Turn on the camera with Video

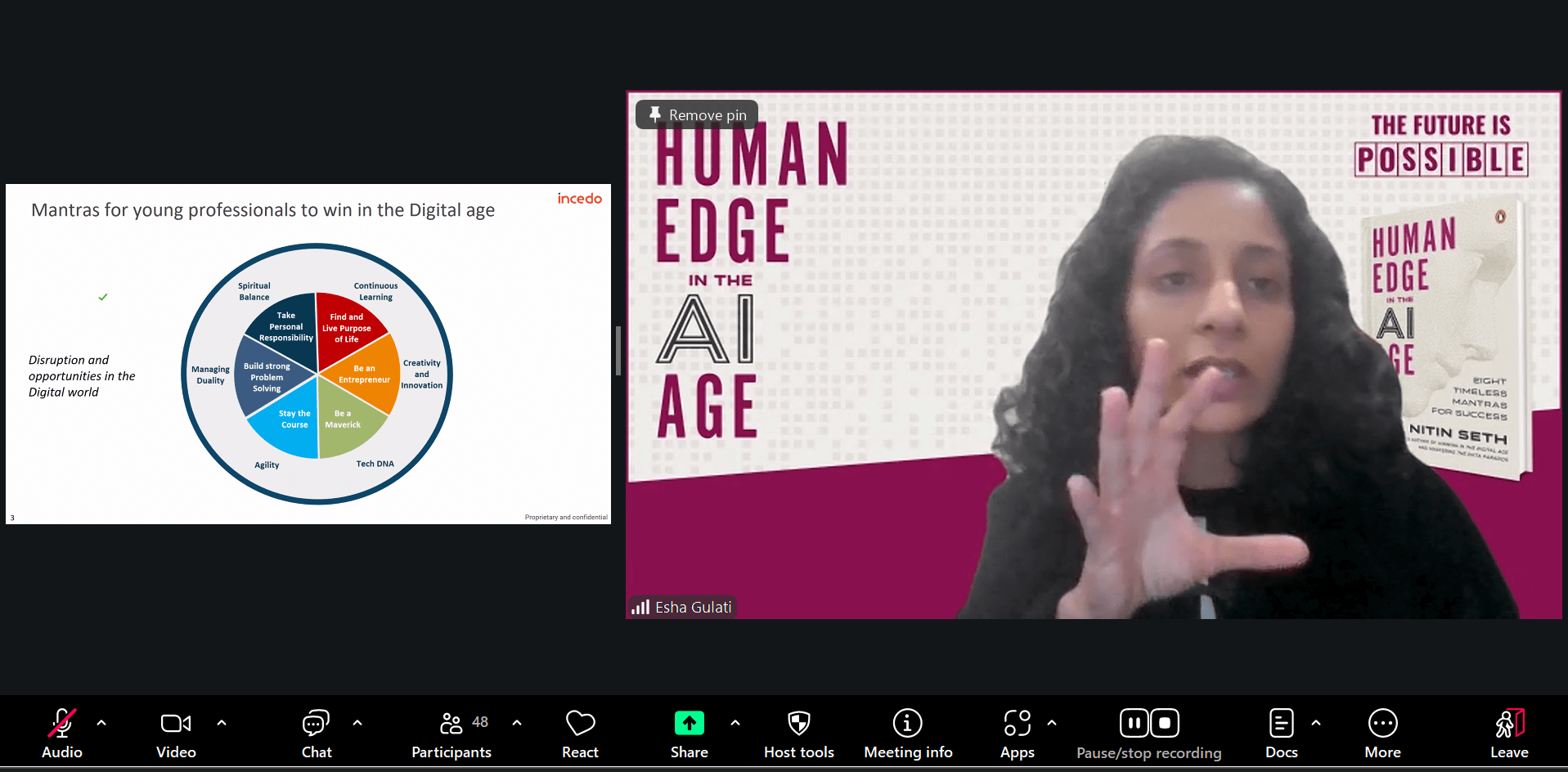pyautogui.click(x=176, y=725)
